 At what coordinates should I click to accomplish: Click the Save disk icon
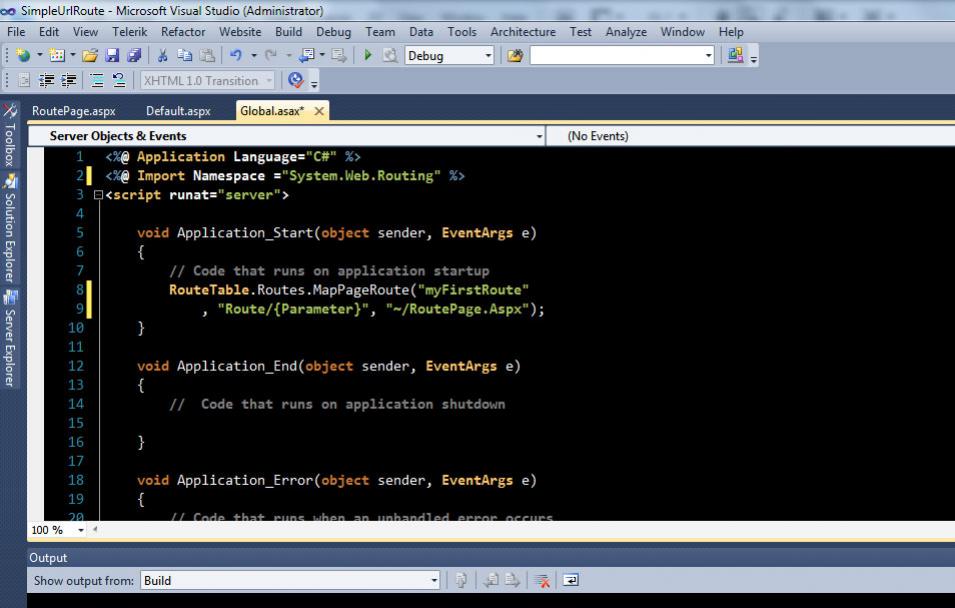click(x=113, y=56)
